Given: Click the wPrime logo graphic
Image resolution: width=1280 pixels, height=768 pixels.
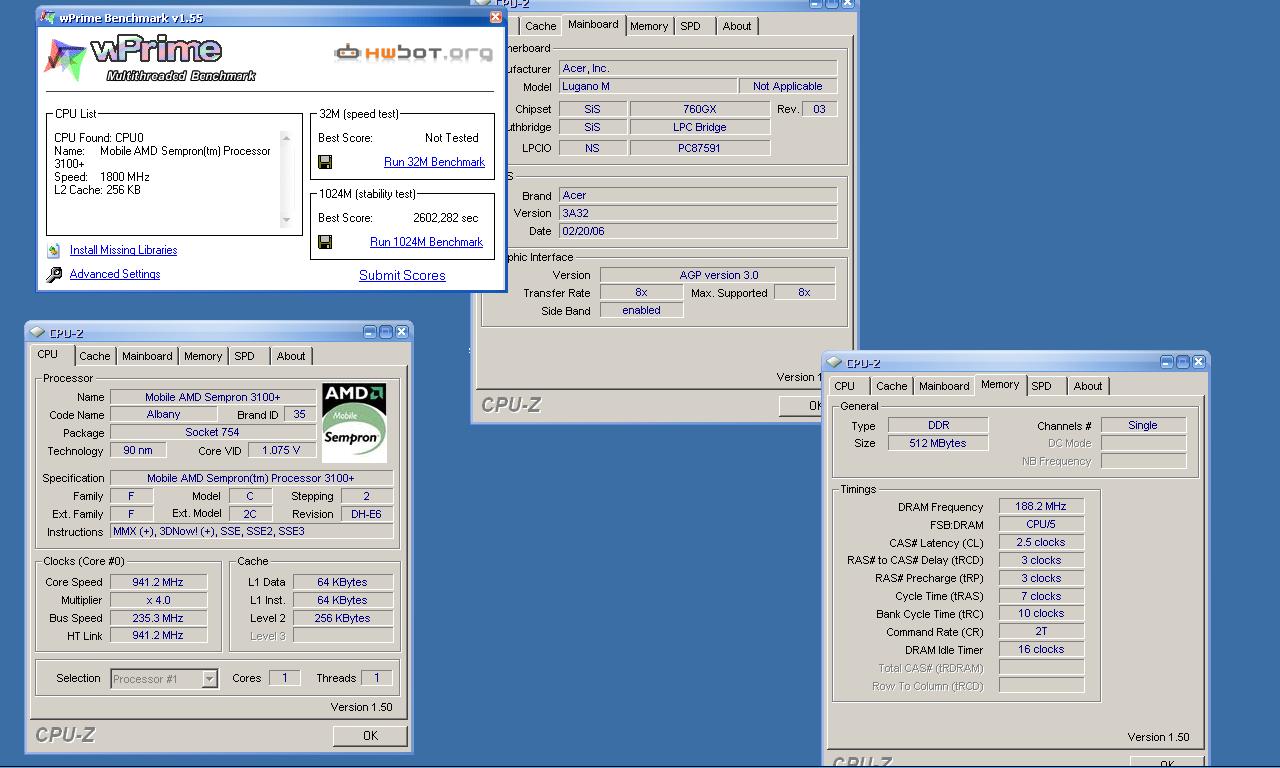Looking at the screenshot, I should tap(150, 58).
